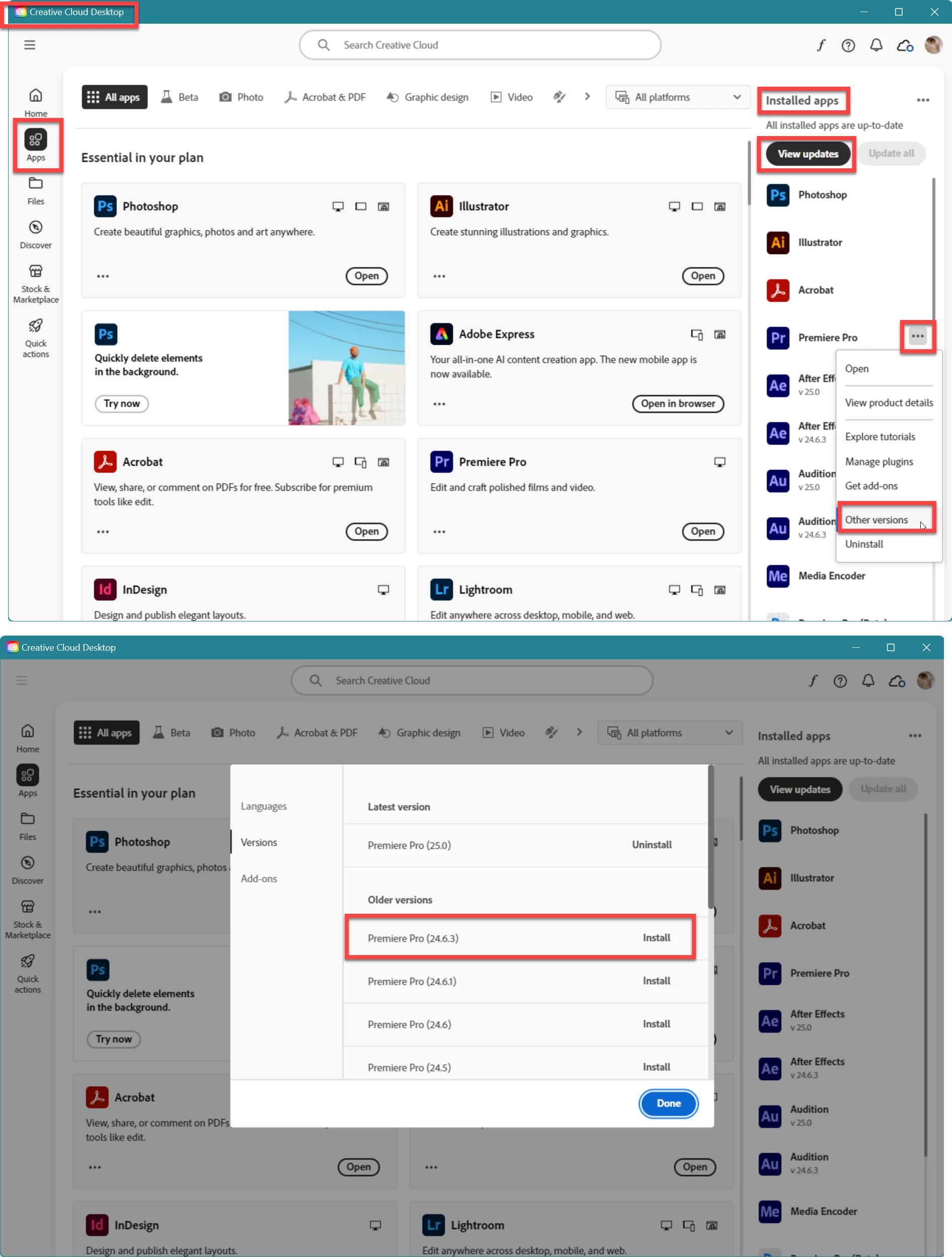The width and height of the screenshot is (952, 1257).
Task: Click Try now on top Photoshop promo
Action: (x=121, y=404)
